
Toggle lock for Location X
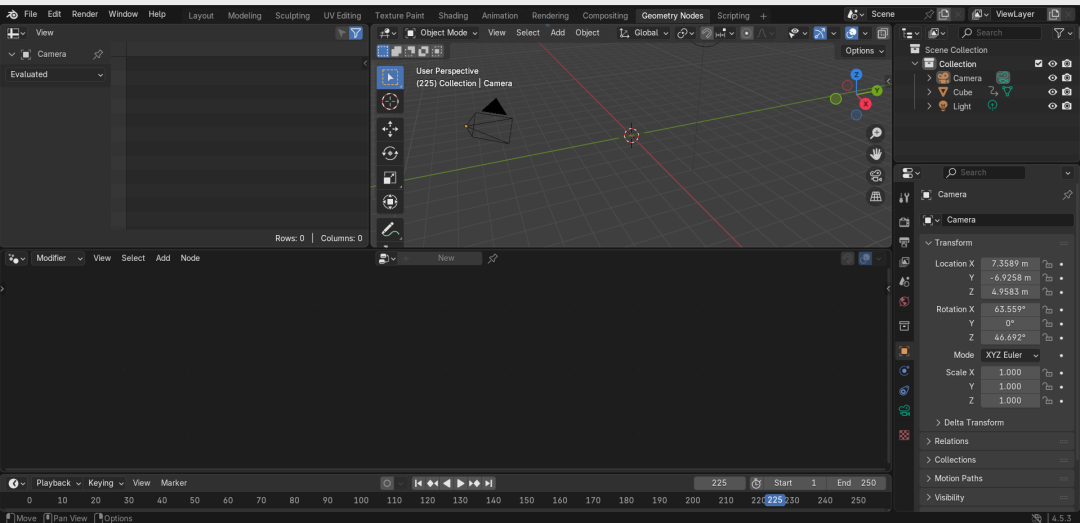1047,264
